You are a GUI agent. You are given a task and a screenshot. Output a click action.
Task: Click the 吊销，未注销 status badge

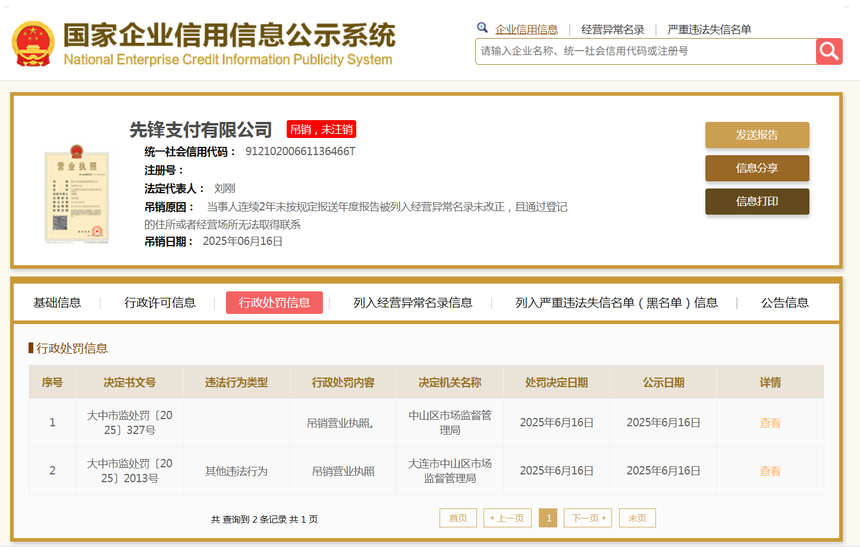[321, 129]
